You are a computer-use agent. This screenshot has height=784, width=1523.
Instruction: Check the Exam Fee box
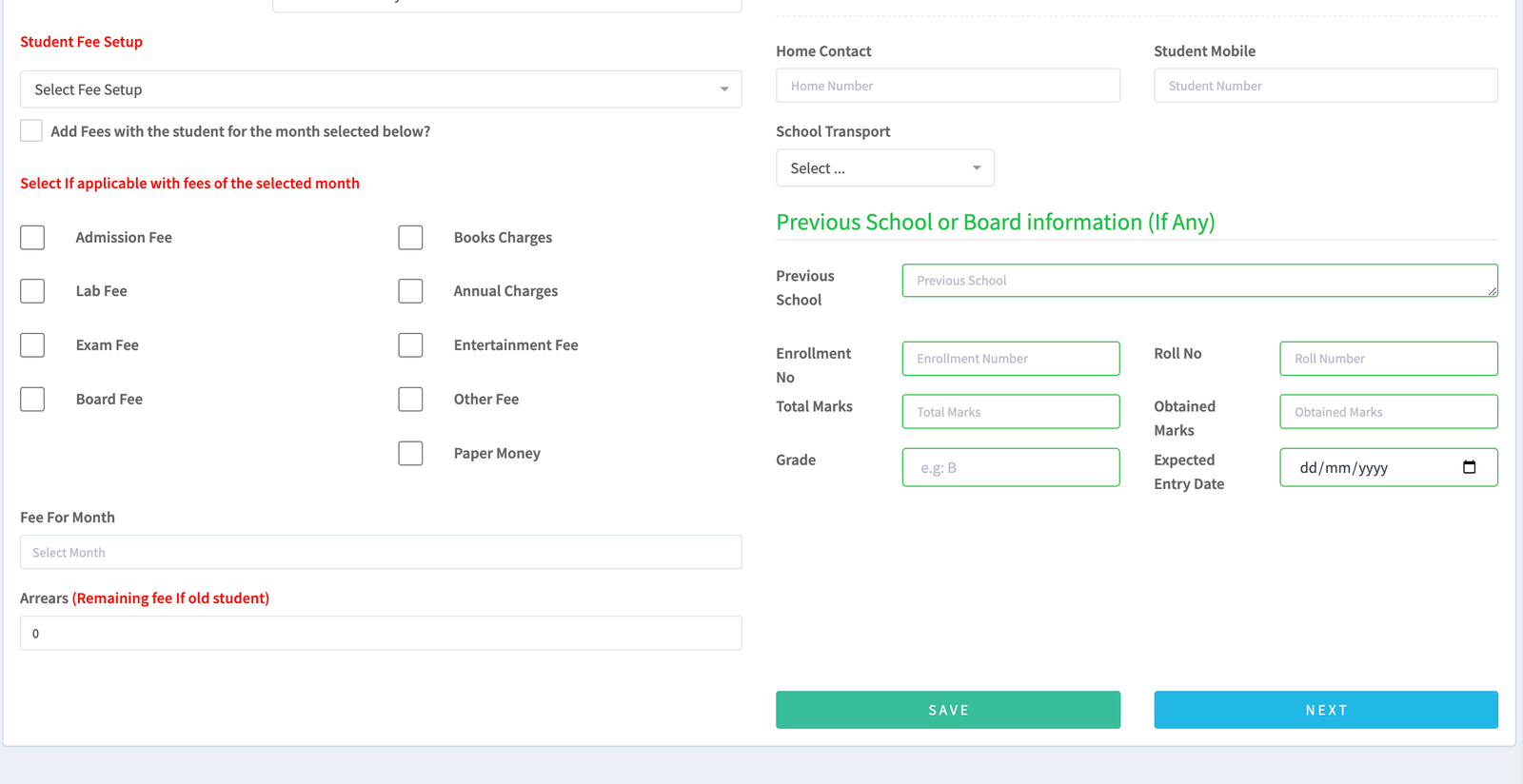[x=32, y=344]
